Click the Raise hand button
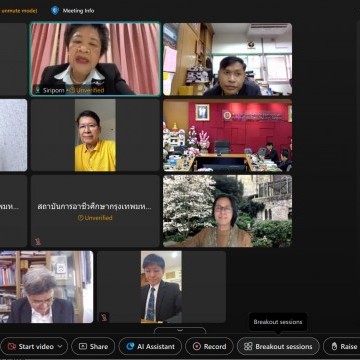This screenshot has height=360, width=360. (342, 347)
